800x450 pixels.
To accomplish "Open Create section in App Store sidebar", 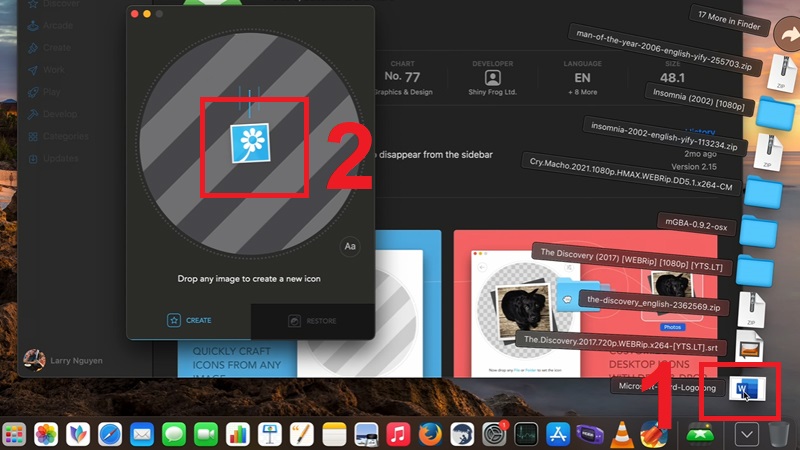I will (49, 48).
